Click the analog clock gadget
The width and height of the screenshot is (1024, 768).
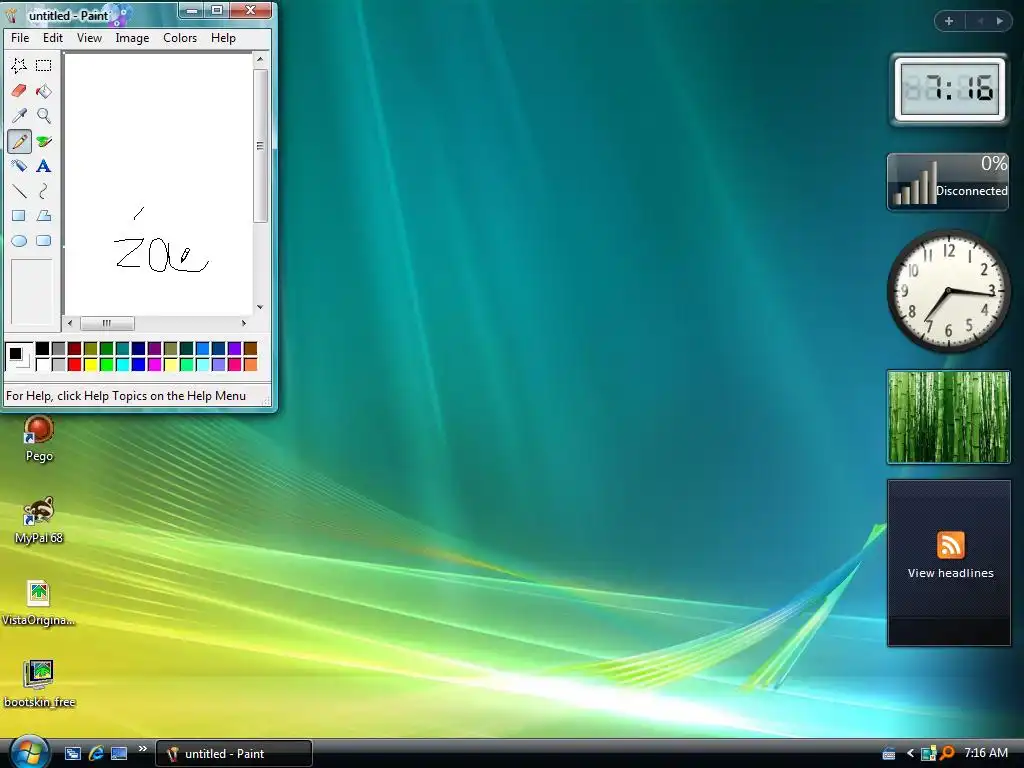click(x=948, y=291)
